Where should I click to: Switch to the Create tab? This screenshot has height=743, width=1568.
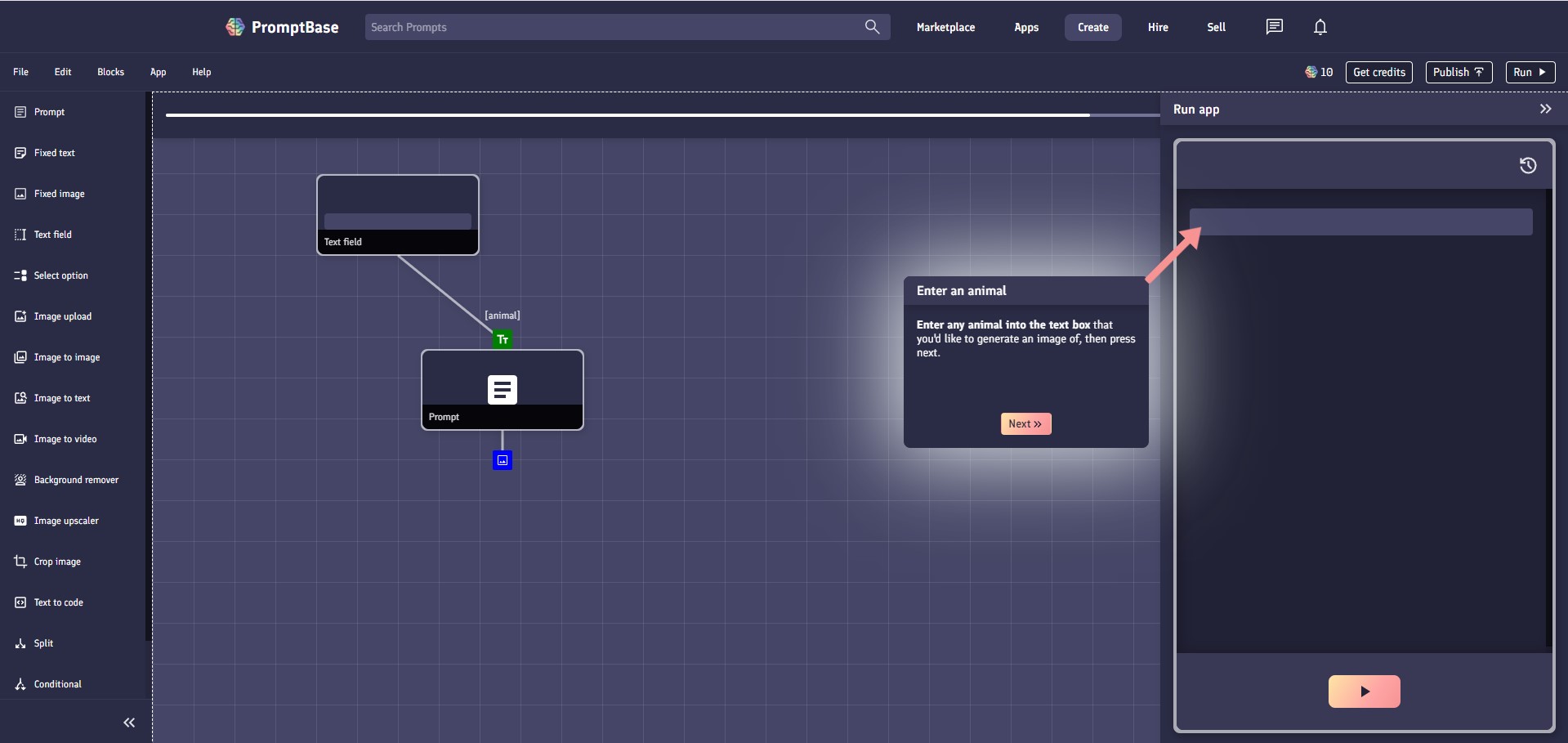click(x=1092, y=27)
